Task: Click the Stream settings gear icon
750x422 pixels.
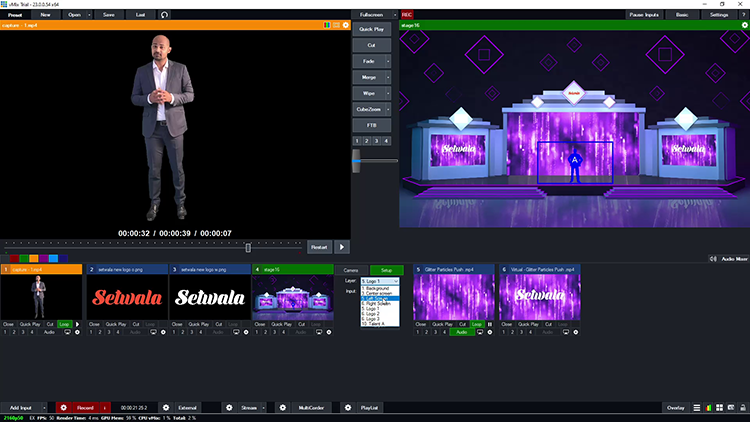Action: (228, 408)
